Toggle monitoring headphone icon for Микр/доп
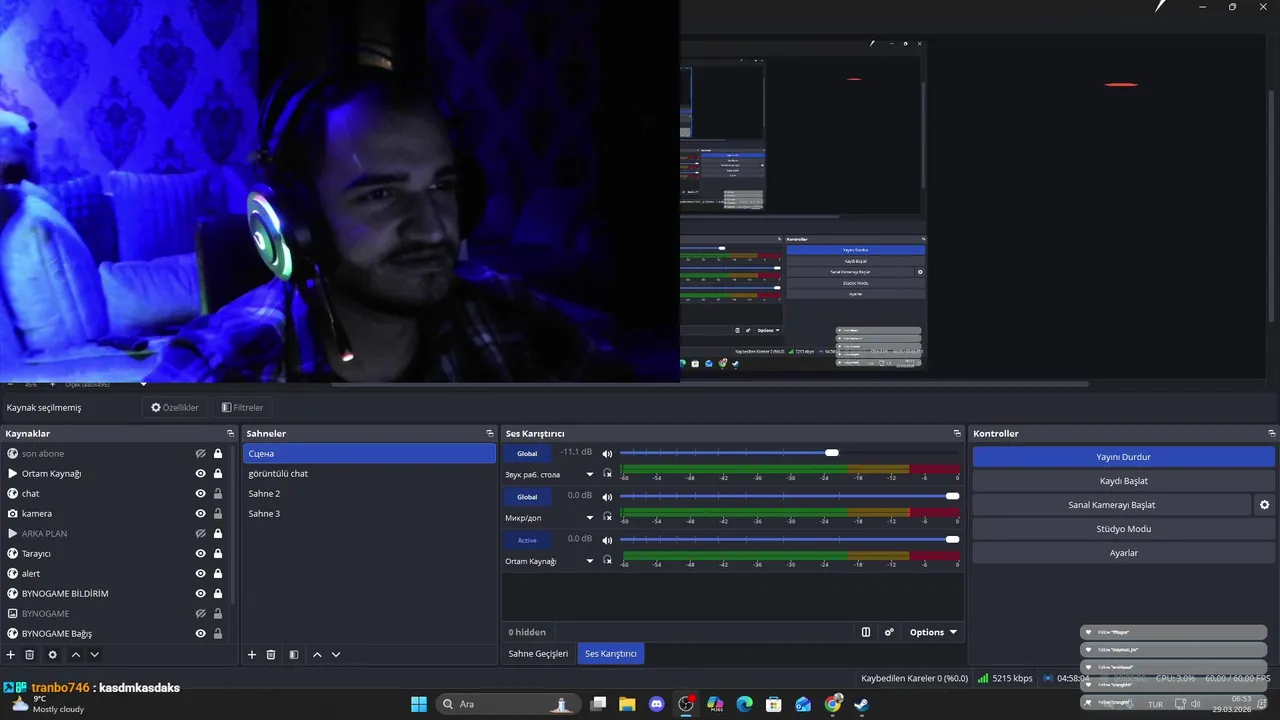Screen dimensions: 1280x720 [x=607, y=517]
